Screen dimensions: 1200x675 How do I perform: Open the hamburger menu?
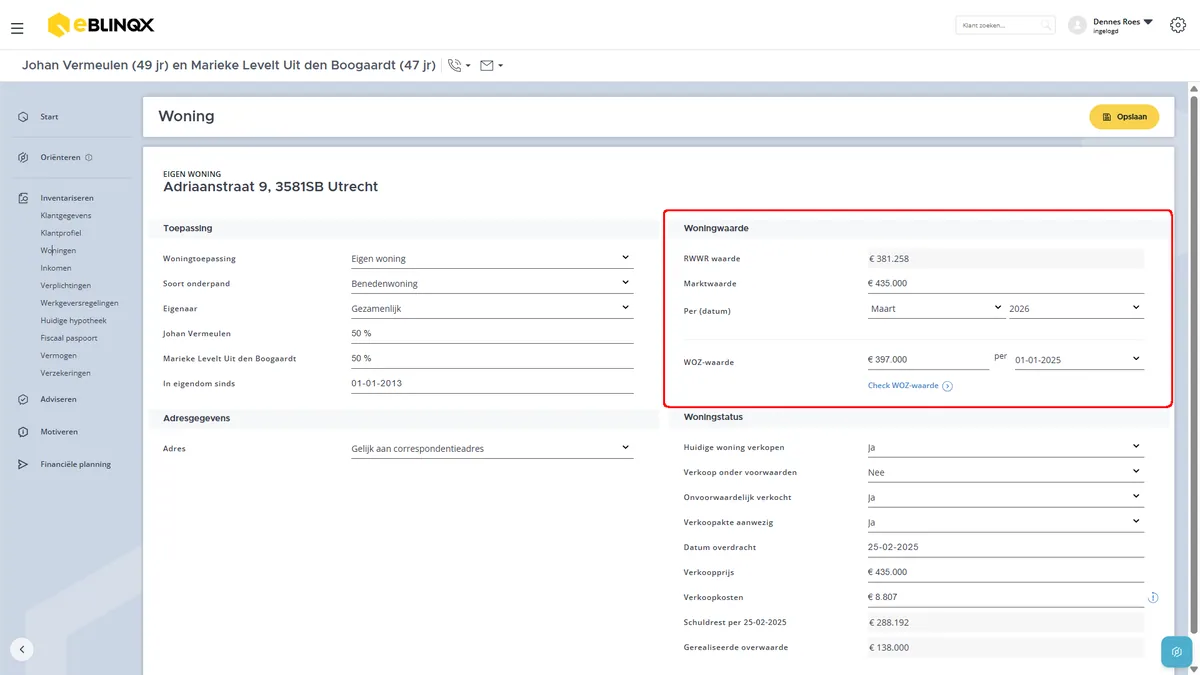coord(17,28)
